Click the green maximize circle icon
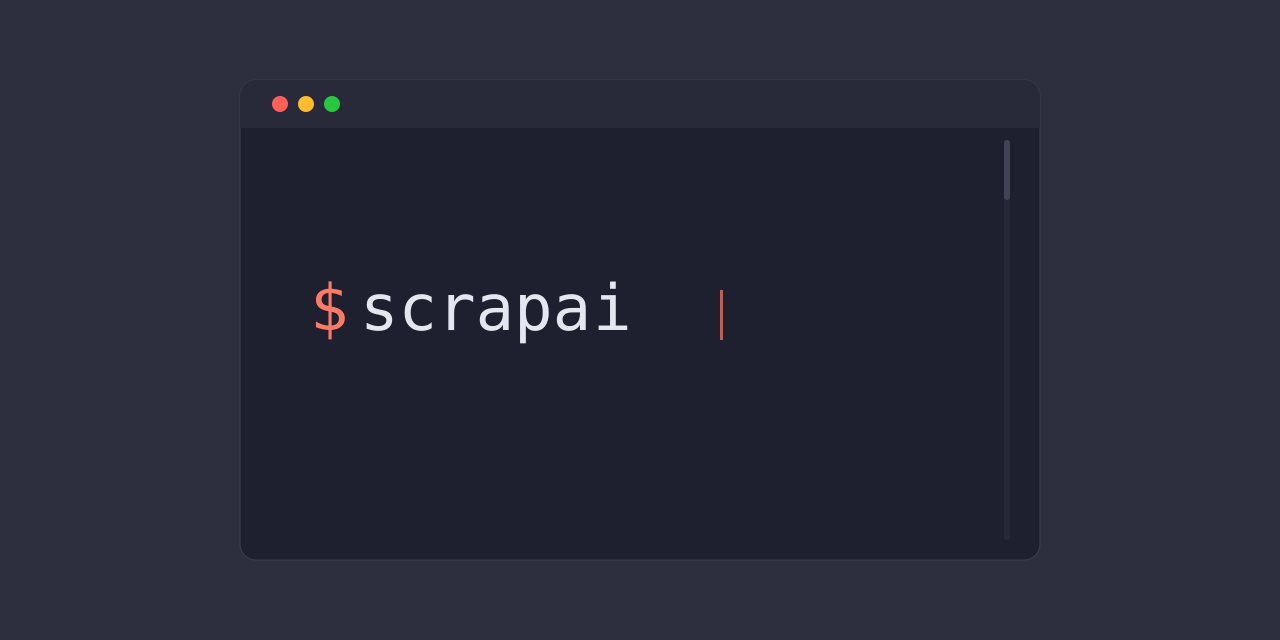Viewport: 1280px width, 640px height. click(x=332, y=103)
